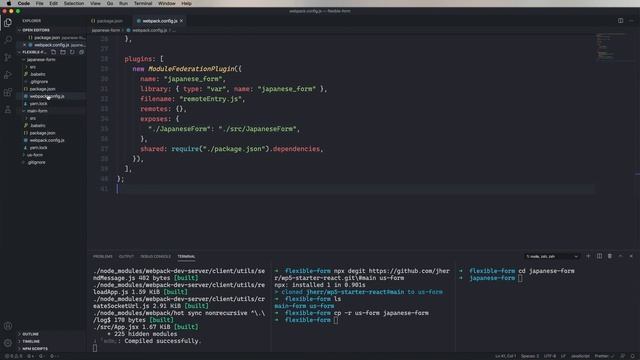Expand the us-form folder
Viewport: 640px width, 360px height.
(51, 155)
